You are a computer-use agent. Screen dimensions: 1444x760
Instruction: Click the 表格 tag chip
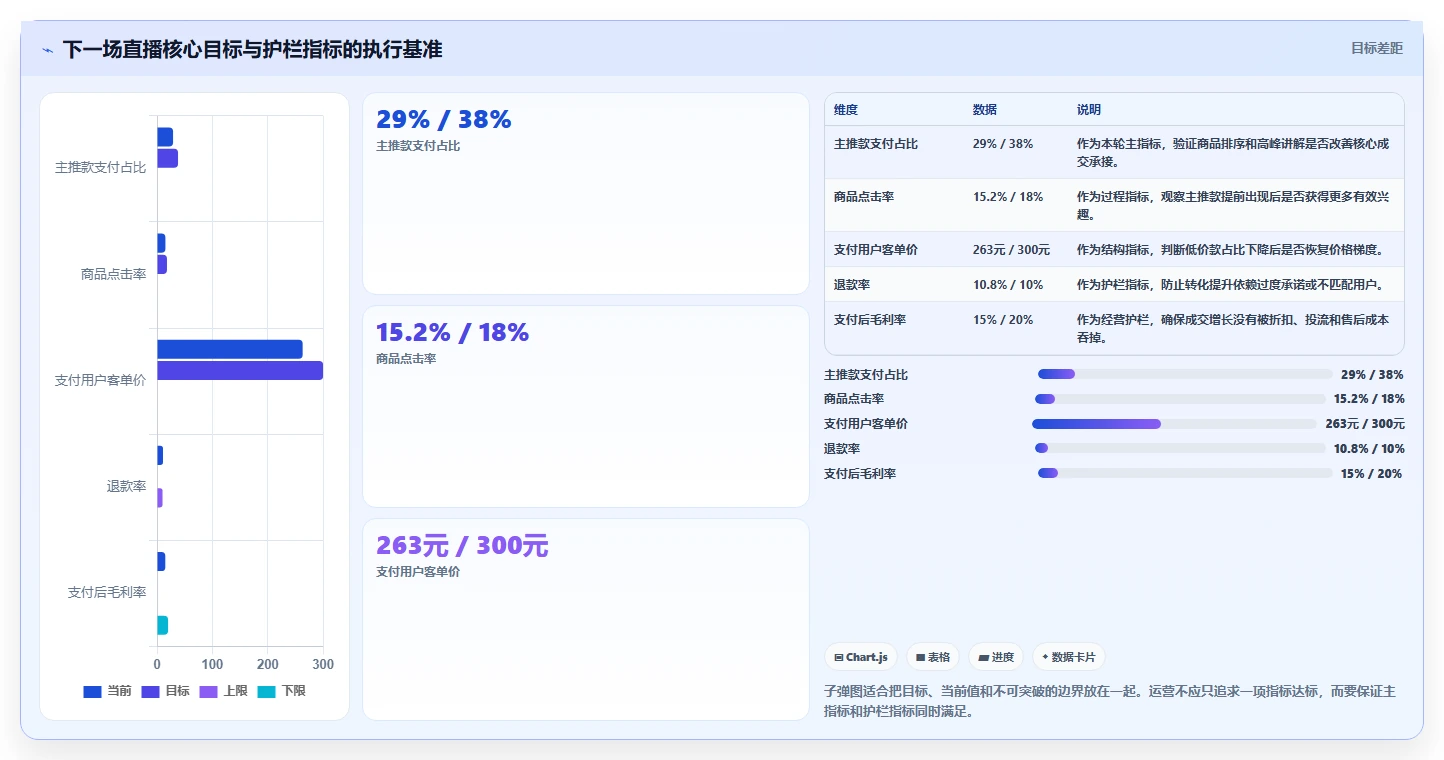point(933,657)
